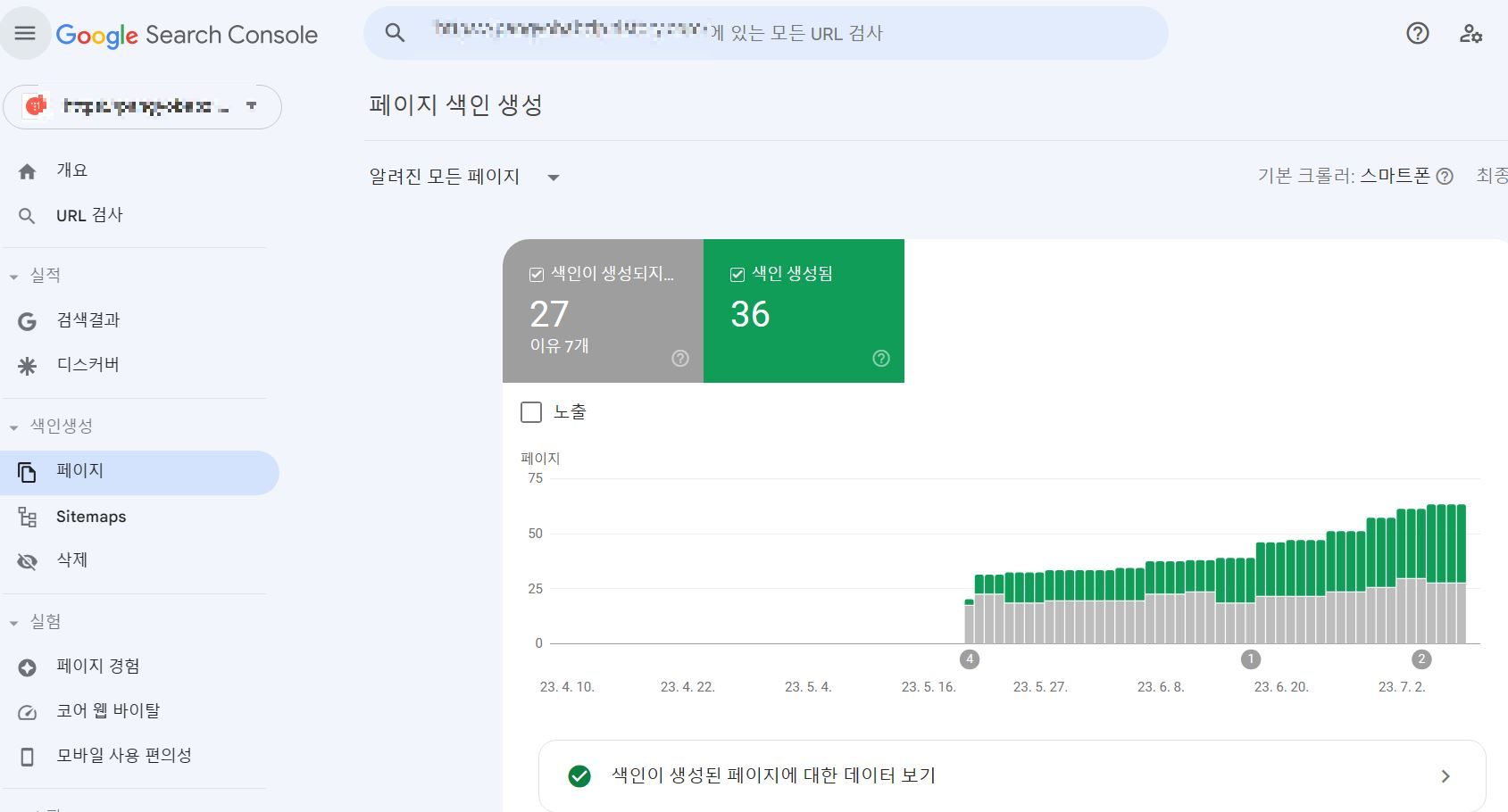Open the help question mark icon
Viewport: 1508px width, 812px height.
tap(1418, 34)
